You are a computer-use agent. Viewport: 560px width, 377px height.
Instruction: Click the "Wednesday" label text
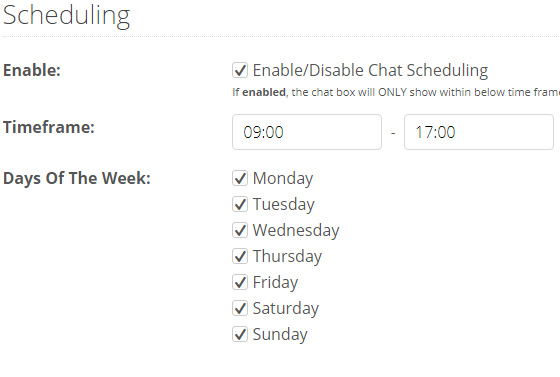296,231
